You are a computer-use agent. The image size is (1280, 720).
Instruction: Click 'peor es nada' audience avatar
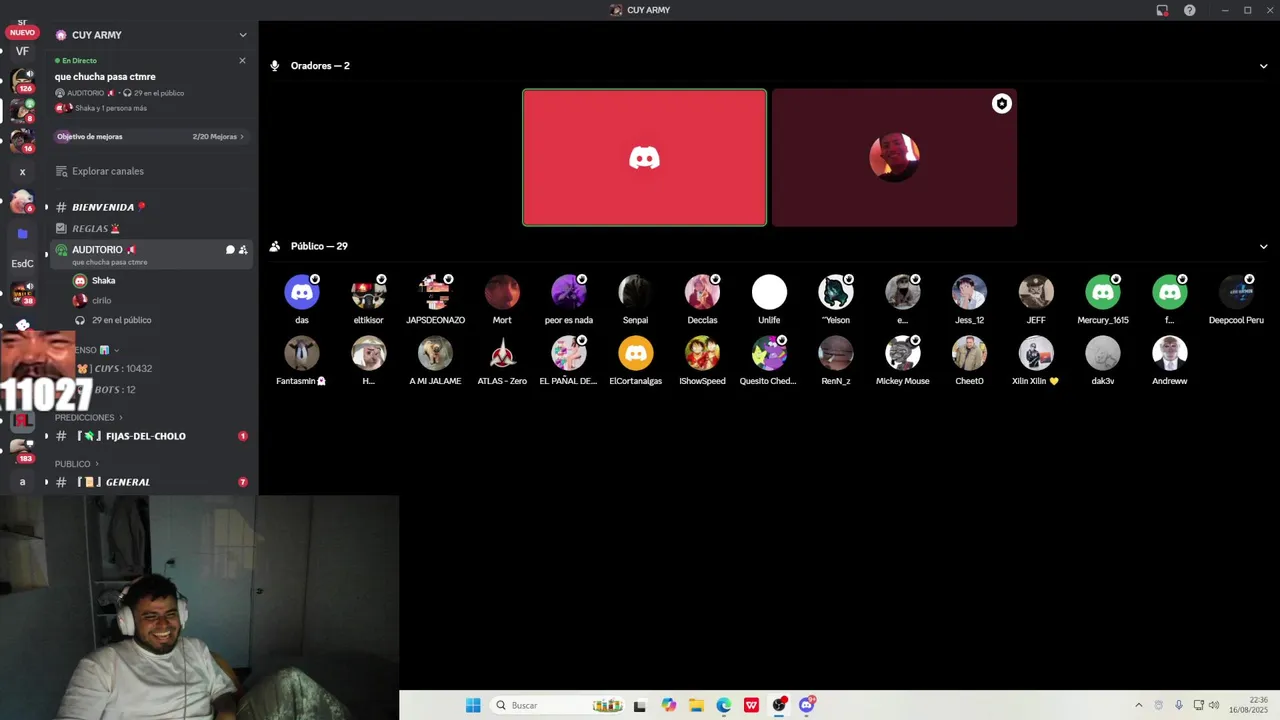click(x=569, y=292)
